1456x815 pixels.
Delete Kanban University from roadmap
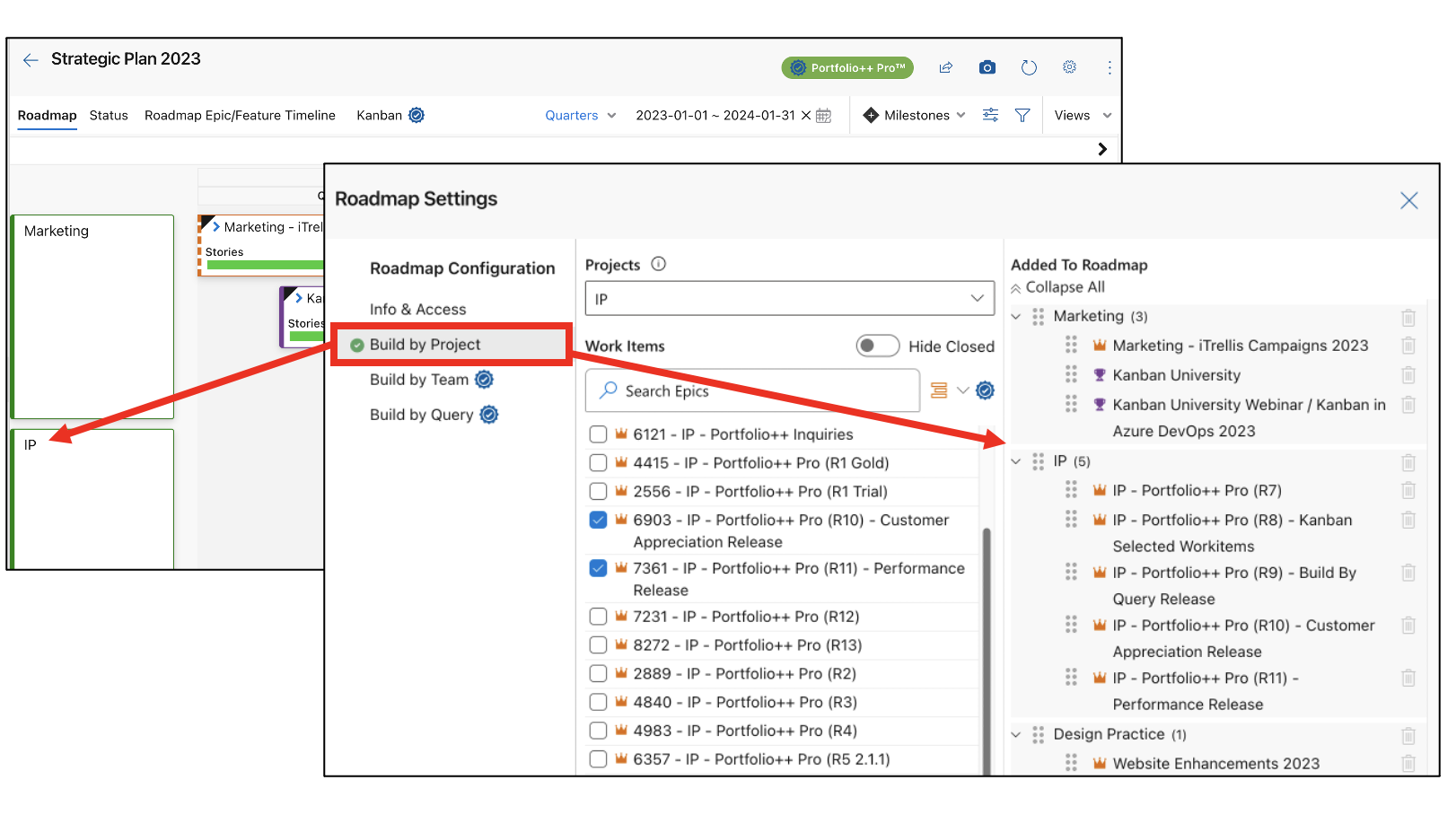click(1408, 375)
